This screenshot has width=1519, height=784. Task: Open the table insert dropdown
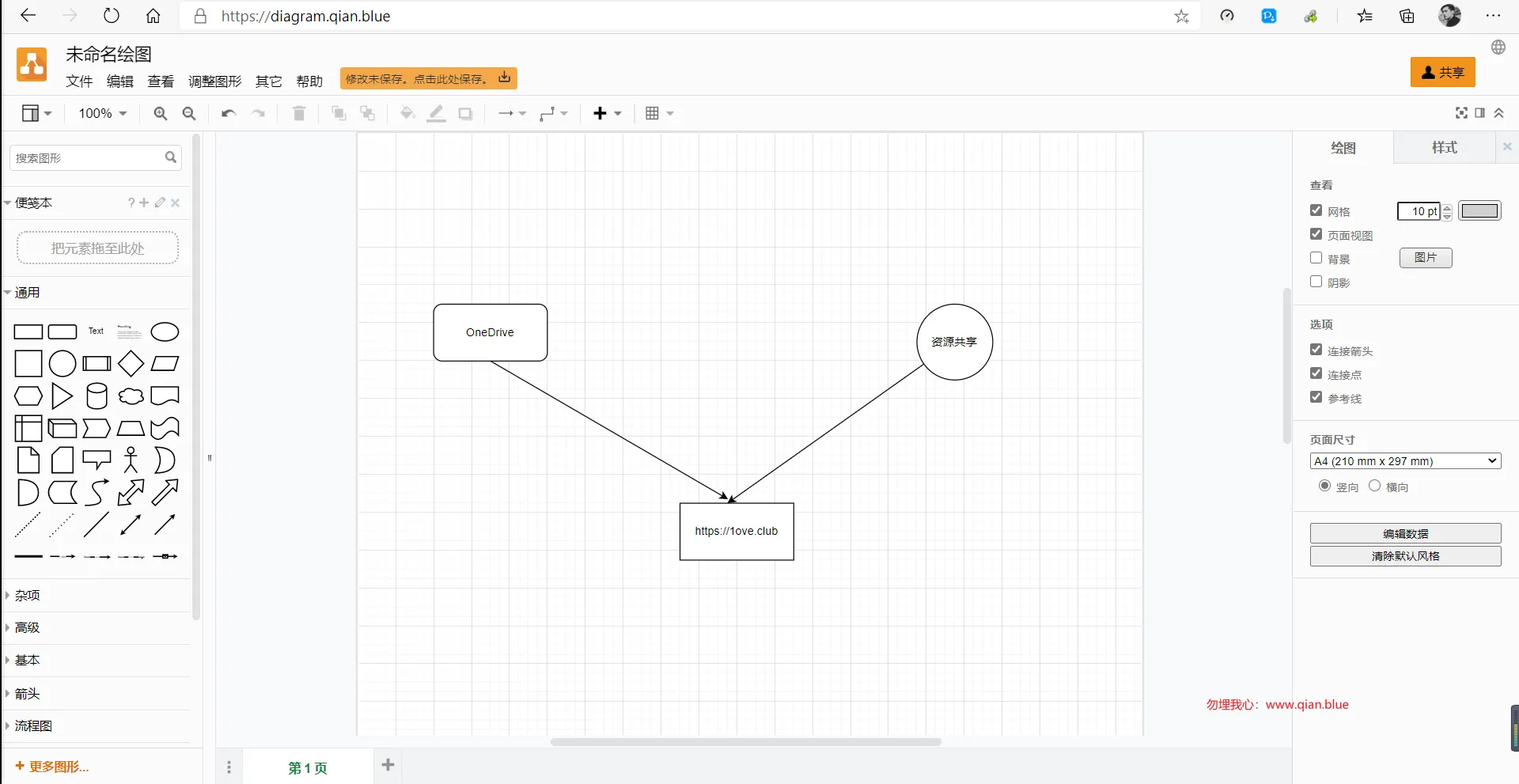click(660, 114)
